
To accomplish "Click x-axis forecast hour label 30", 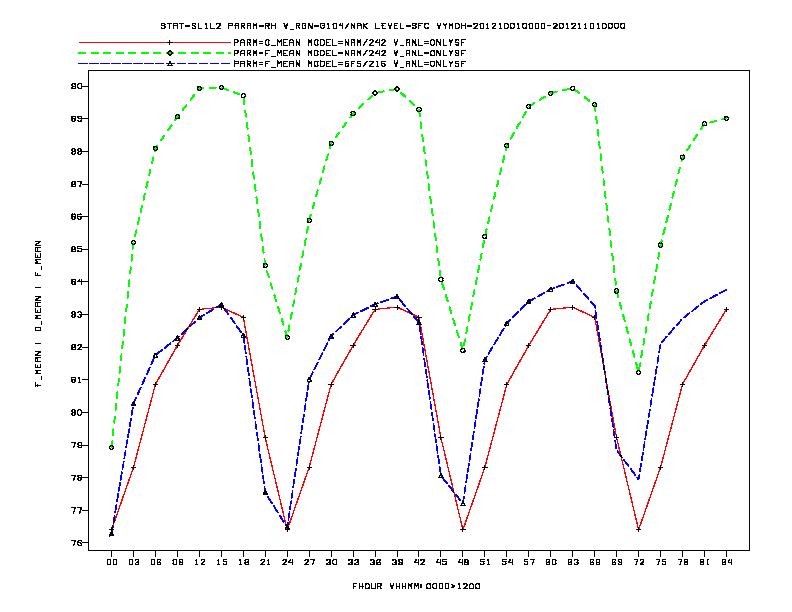I will [331, 562].
